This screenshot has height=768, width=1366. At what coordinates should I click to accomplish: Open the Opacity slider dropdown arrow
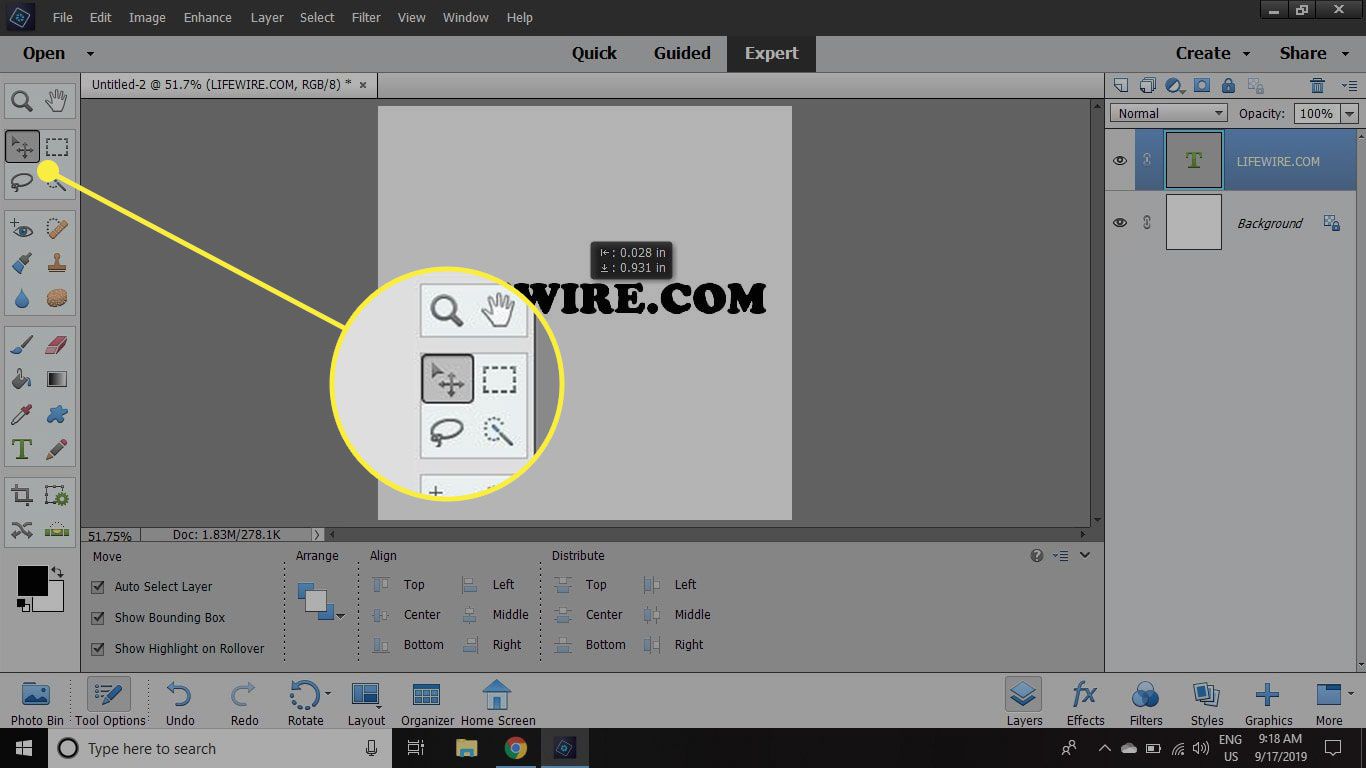[1350, 114]
